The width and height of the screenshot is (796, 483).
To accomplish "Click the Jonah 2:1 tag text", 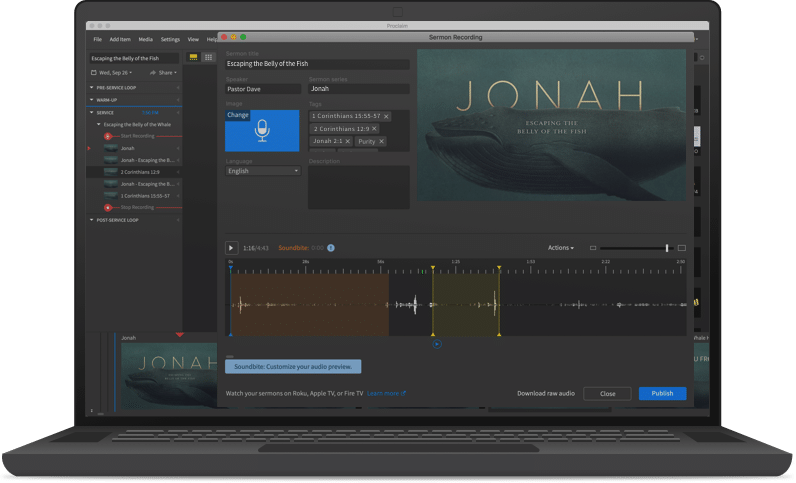I will pos(327,141).
